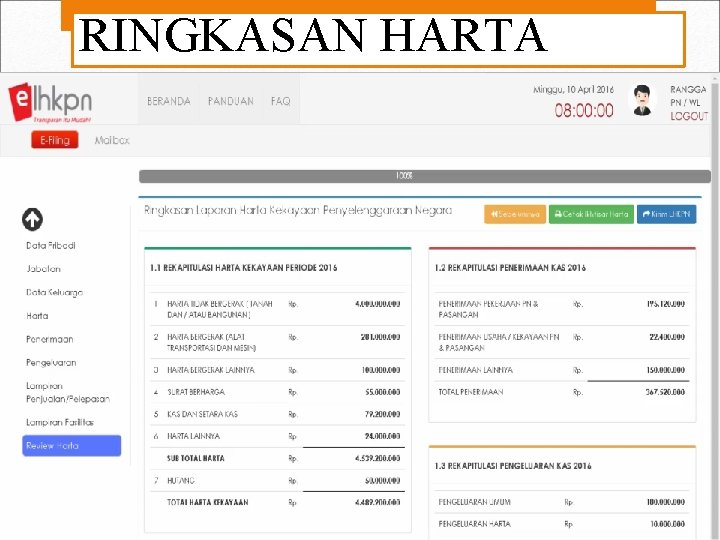Click the 'TOTAL PENERIMAAN' row label
Viewport: 720px width, 540px height.
point(471,392)
